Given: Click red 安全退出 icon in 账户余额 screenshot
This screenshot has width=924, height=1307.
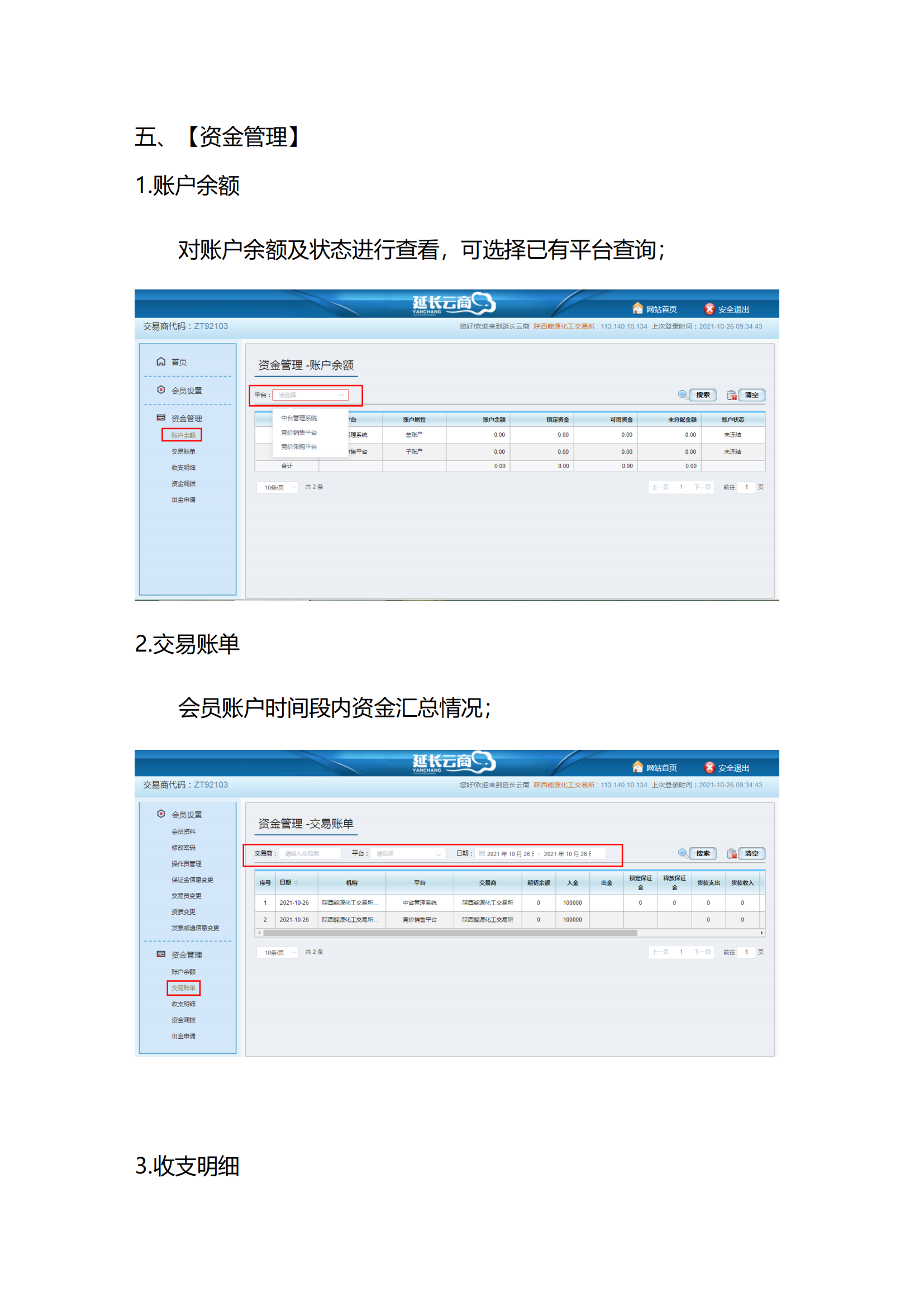Looking at the screenshot, I should click(x=709, y=308).
